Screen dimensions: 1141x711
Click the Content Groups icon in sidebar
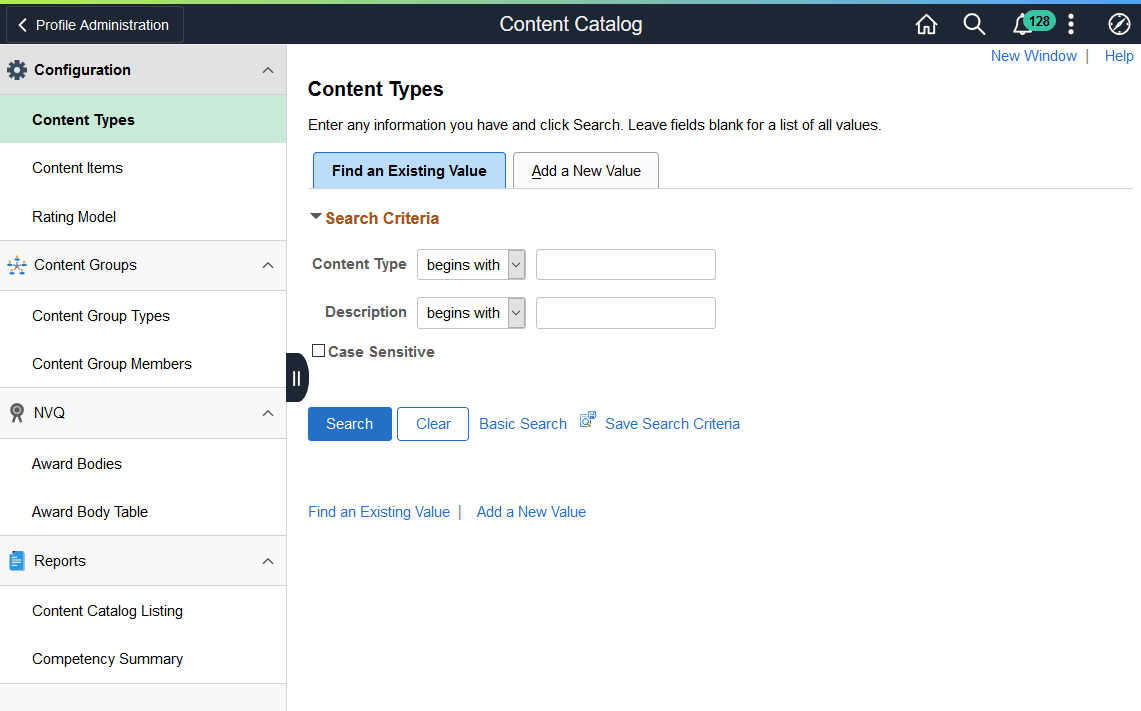pyautogui.click(x=17, y=265)
